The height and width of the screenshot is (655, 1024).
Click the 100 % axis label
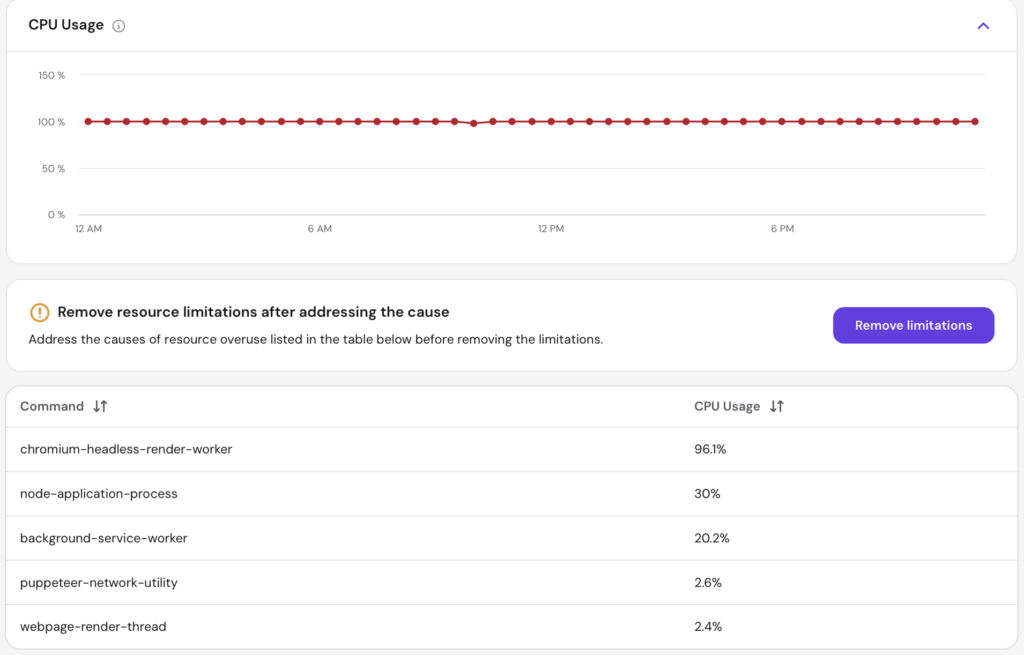point(51,122)
